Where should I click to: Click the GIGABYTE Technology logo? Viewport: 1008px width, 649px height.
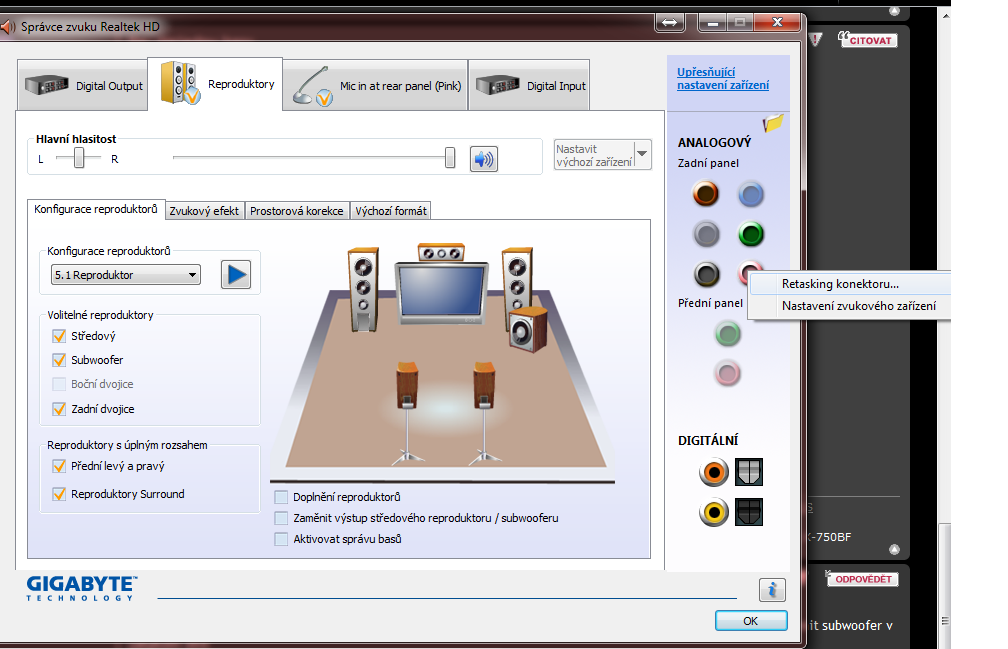pyautogui.click(x=81, y=588)
